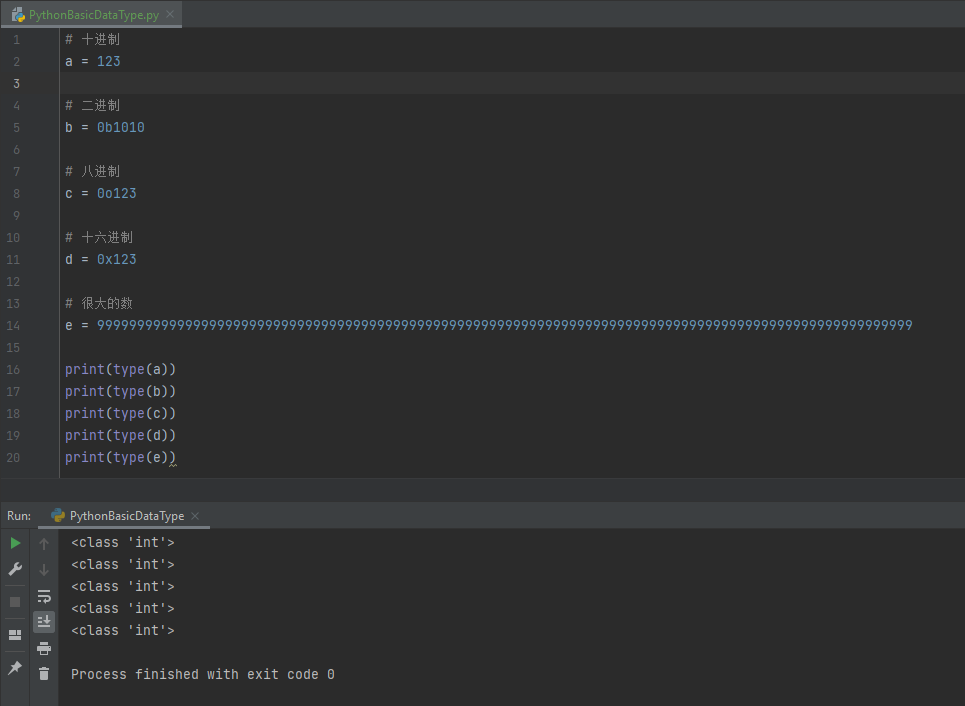Select the PythonBasicDataType.py editor tab
This screenshot has height=706, width=965.
92,15
